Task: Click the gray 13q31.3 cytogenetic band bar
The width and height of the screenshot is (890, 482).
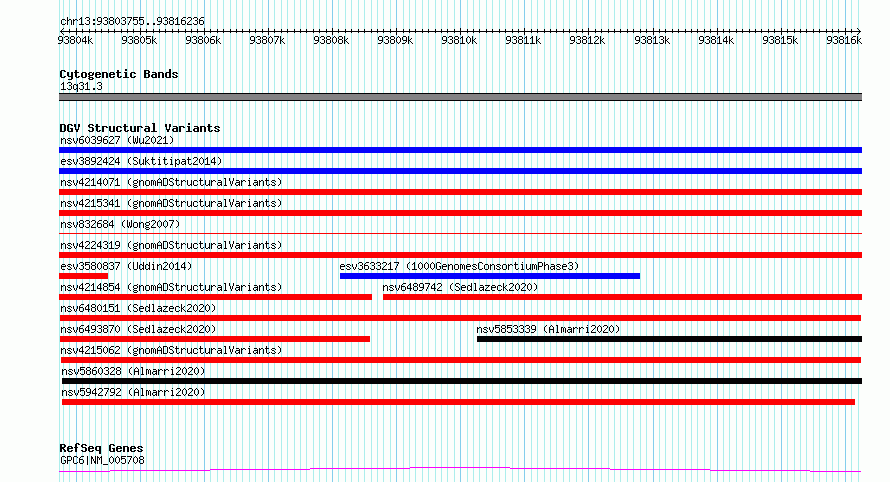Action: [460, 97]
